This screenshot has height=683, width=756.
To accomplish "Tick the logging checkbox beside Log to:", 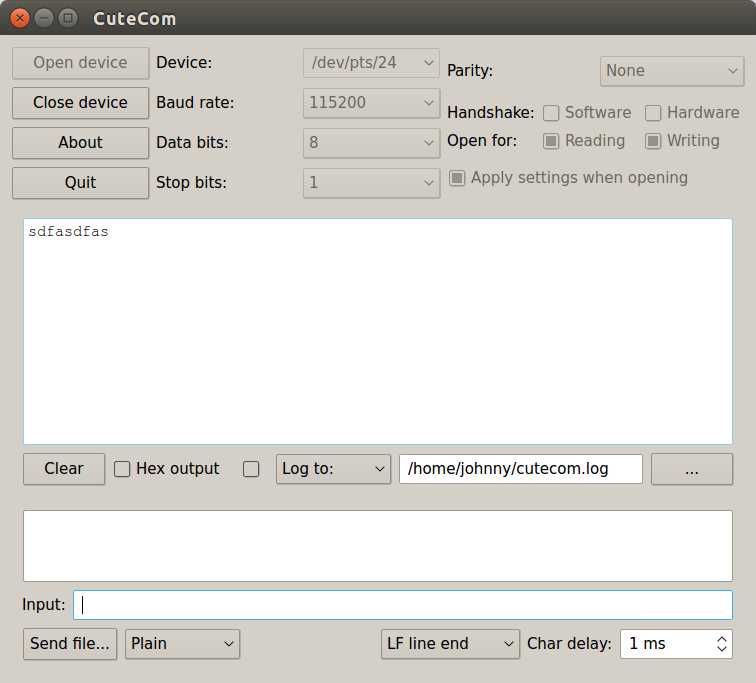I will coord(251,469).
